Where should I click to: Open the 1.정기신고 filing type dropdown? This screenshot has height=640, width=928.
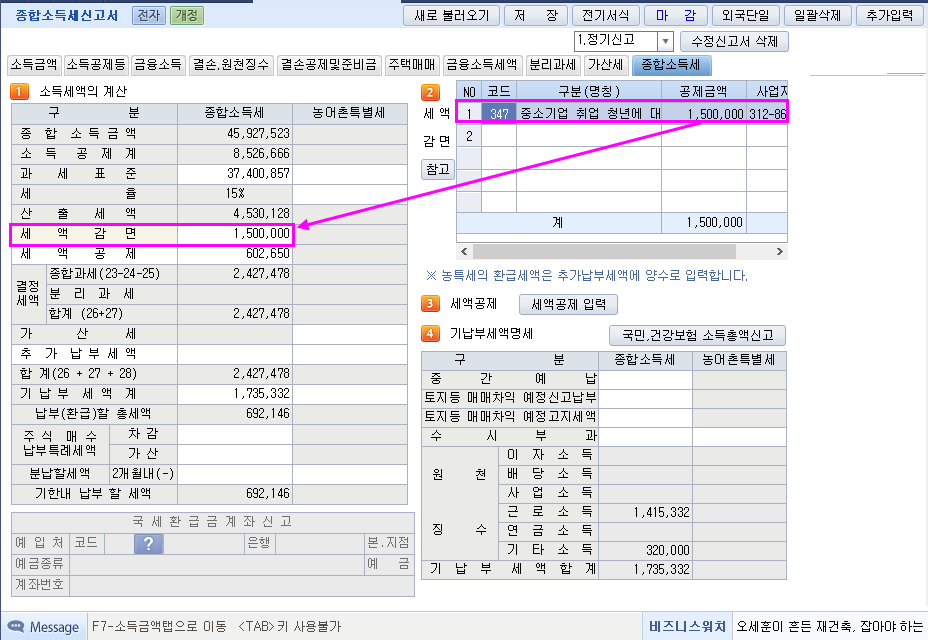pos(665,41)
